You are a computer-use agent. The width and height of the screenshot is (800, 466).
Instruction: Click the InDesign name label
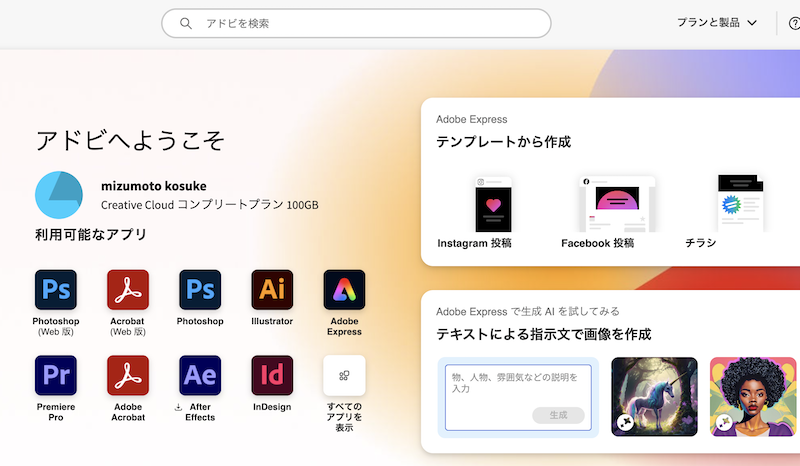click(x=272, y=407)
